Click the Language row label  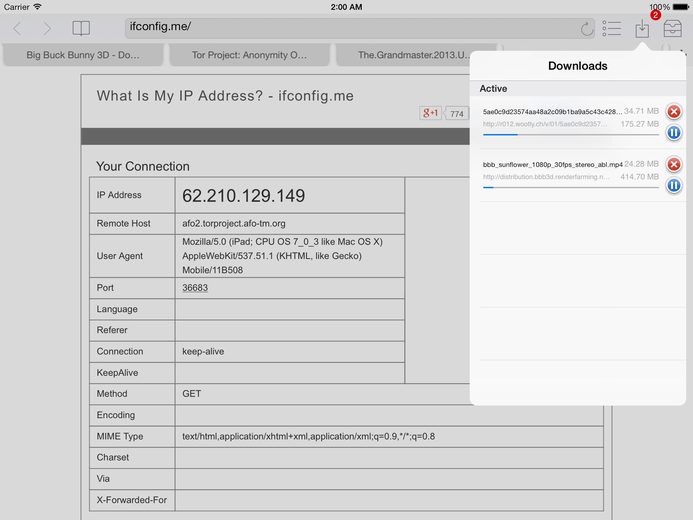click(x=117, y=309)
